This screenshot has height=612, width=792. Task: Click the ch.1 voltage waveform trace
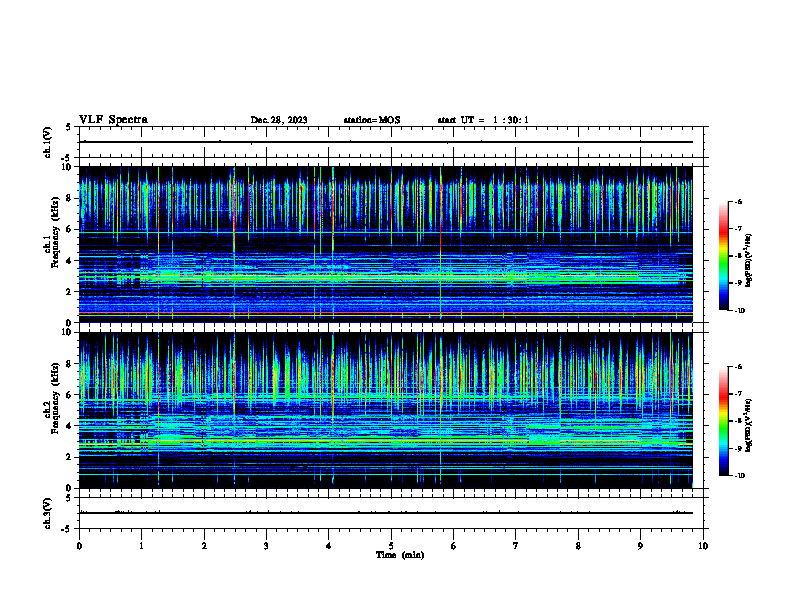click(386, 142)
